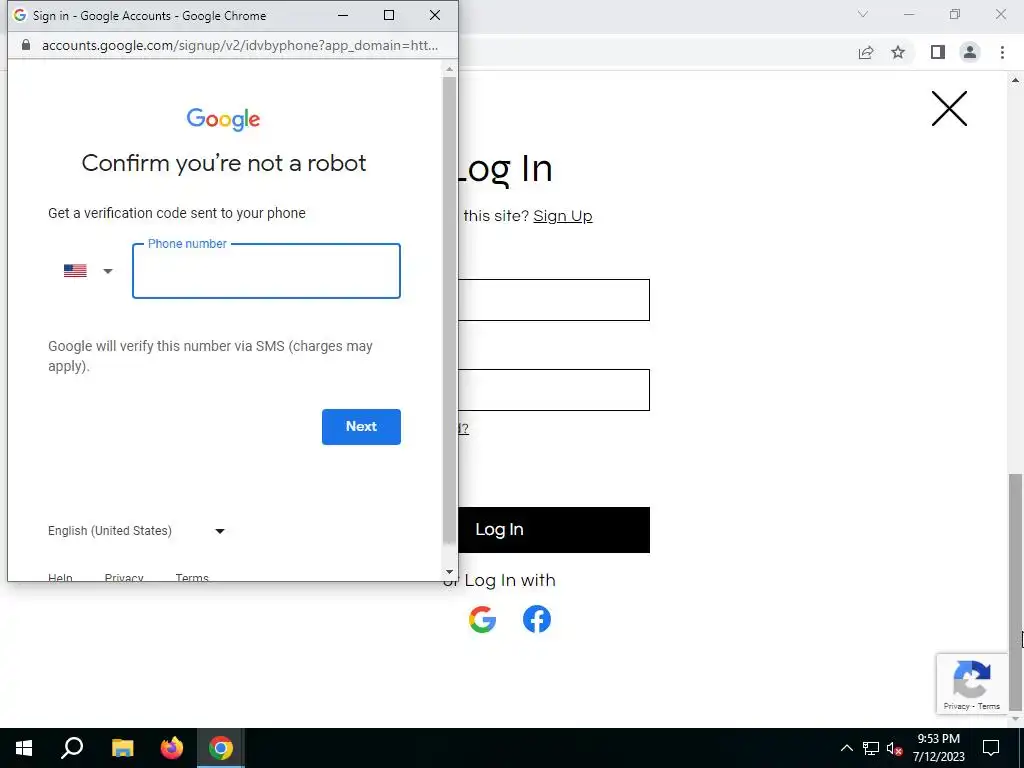Click the black Log In button
This screenshot has height=768, width=1024.
554,530
